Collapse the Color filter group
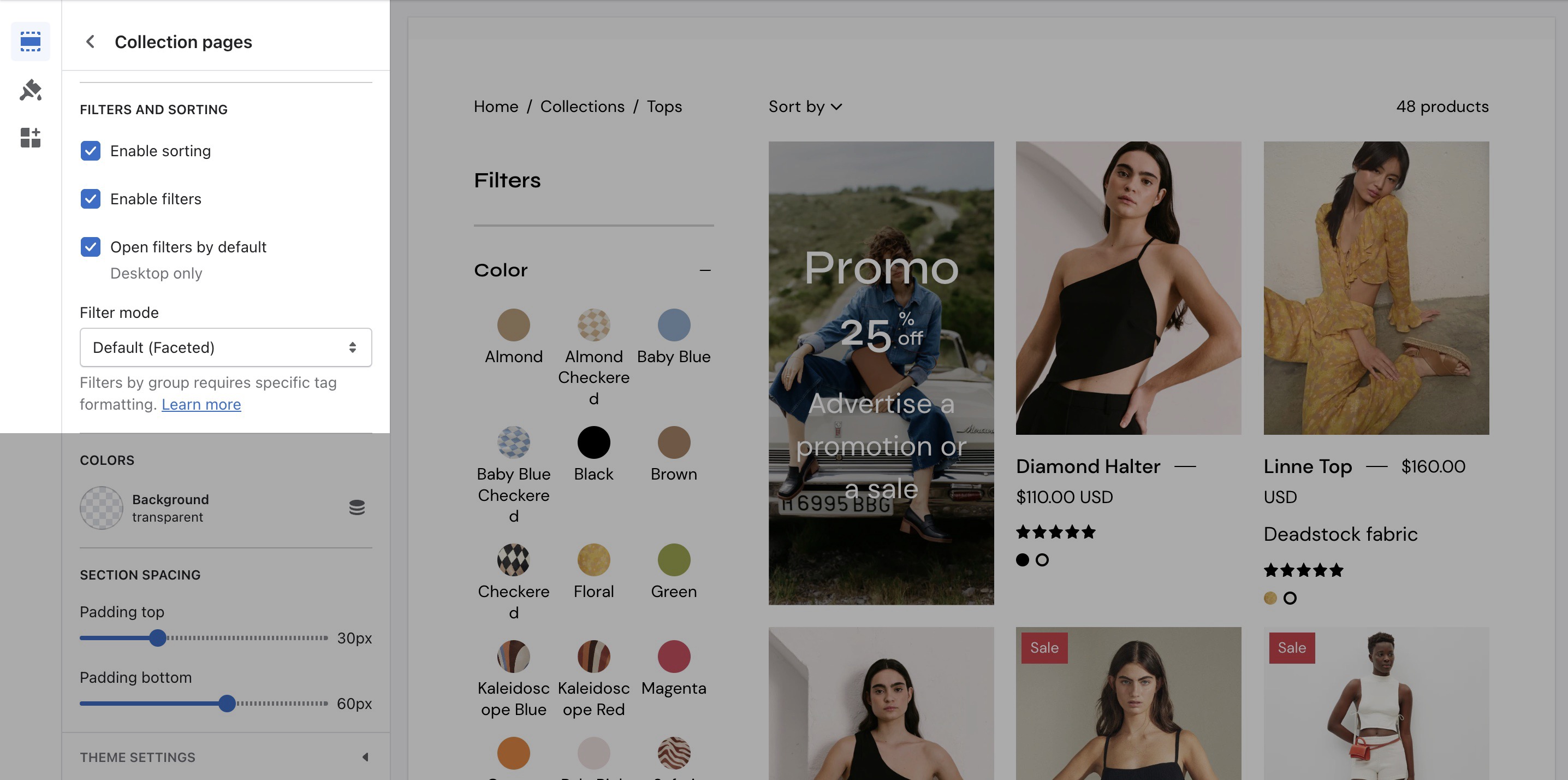The width and height of the screenshot is (1568, 780). click(705, 270)
